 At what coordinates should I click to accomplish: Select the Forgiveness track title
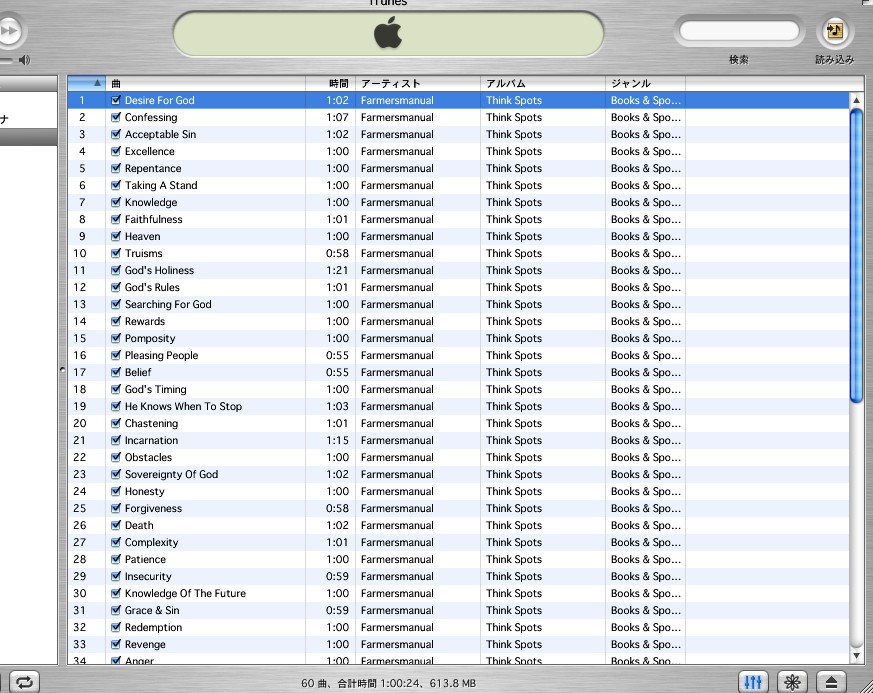click(153, 508)
